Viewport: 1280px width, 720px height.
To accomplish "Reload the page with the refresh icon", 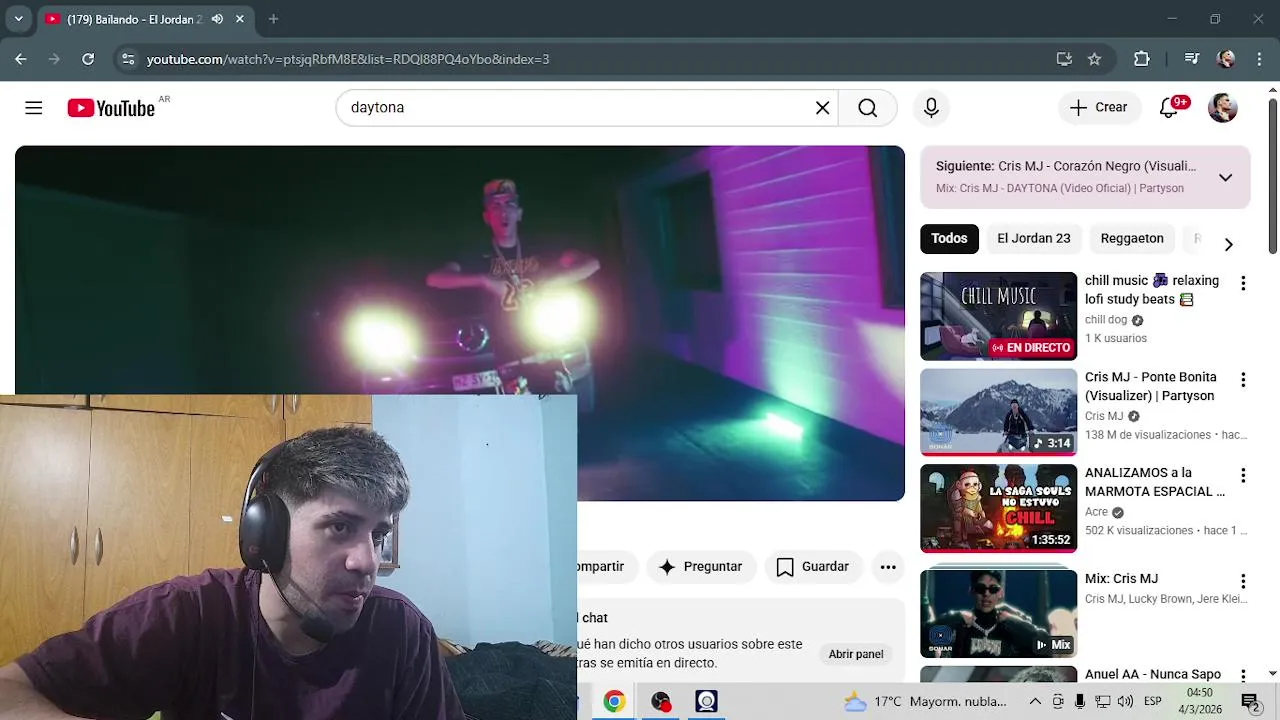I will pyautogui.click(x=88, y=59).
